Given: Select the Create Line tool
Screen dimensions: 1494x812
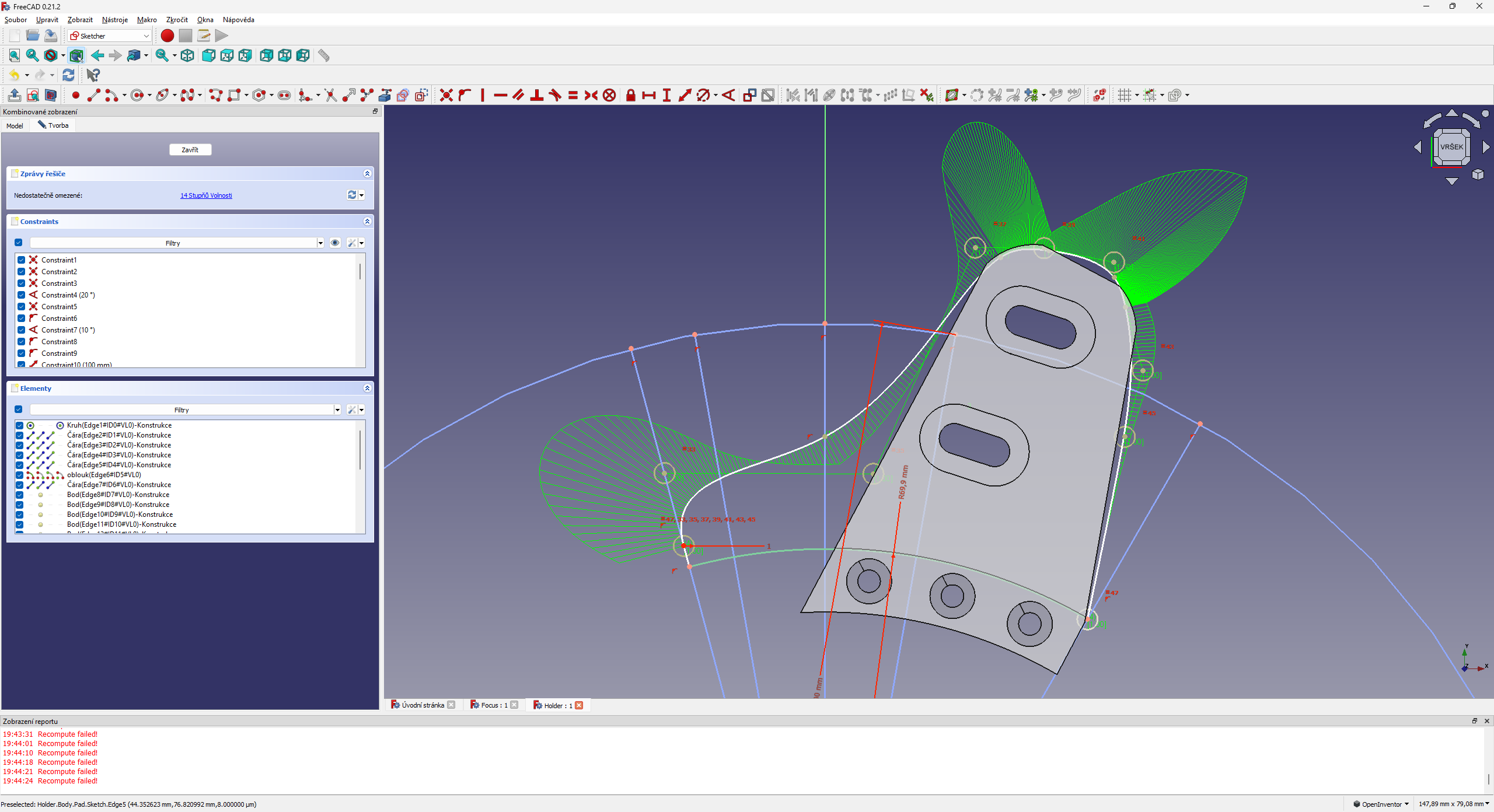Looking at the screenshot, I should [x=94, y=96].
